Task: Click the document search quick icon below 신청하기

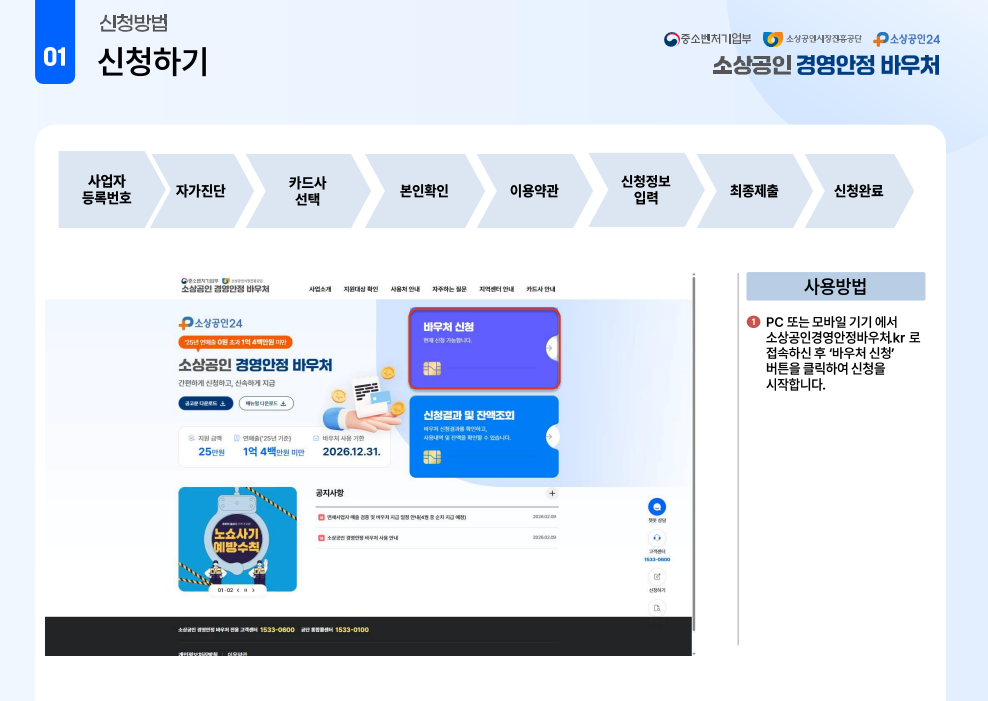Action: (x=657, y=608)
